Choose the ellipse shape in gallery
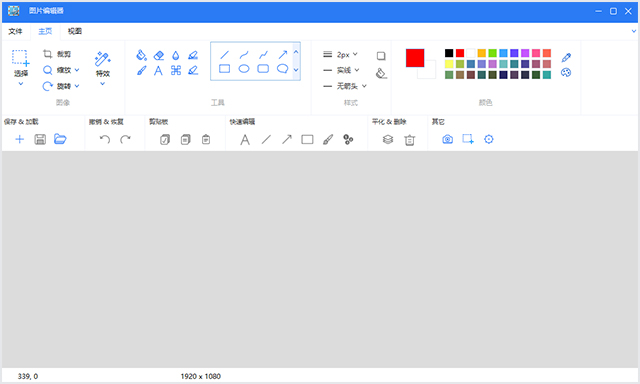This screenshot has width=640, height=384. click(244, 69)
